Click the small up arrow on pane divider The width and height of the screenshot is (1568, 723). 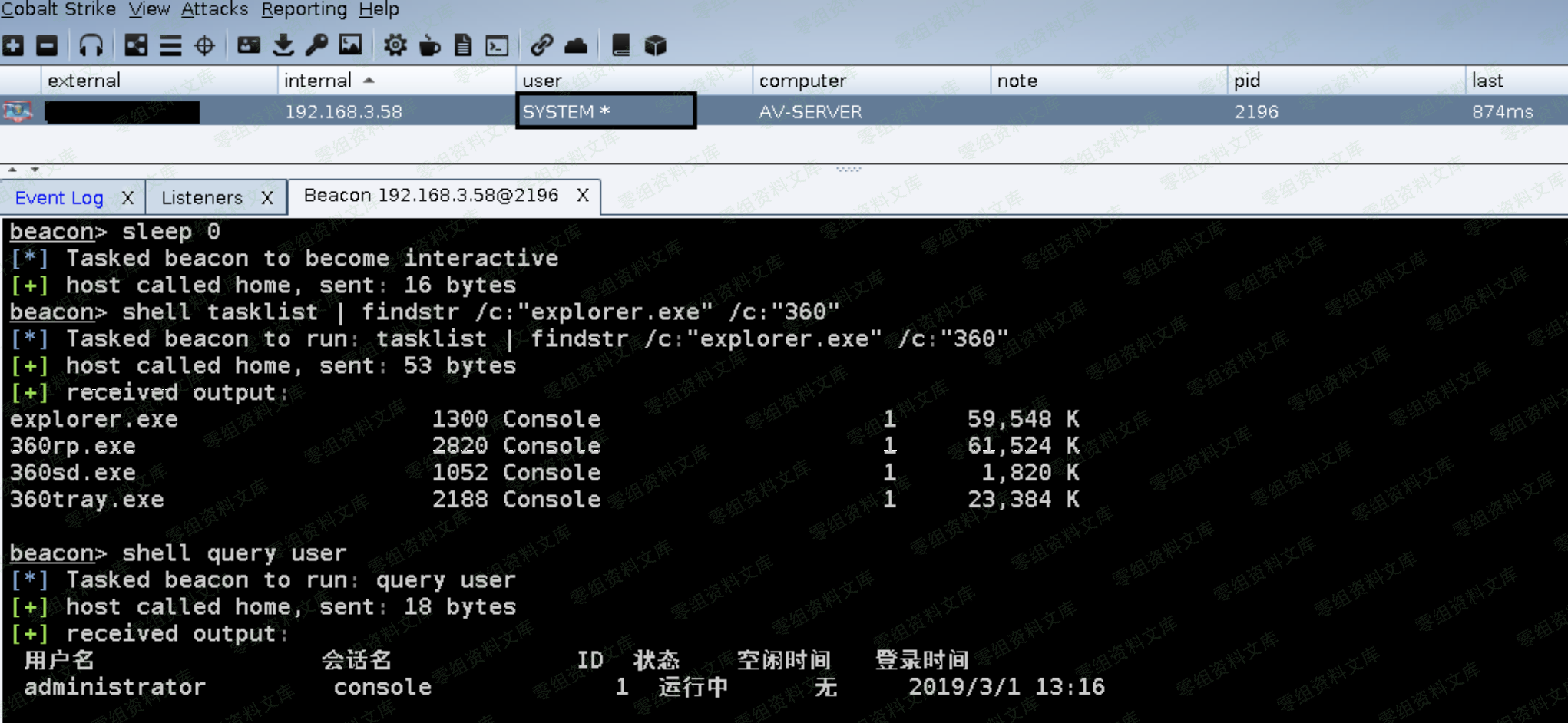pyautogui.click(x=12, y=170)
